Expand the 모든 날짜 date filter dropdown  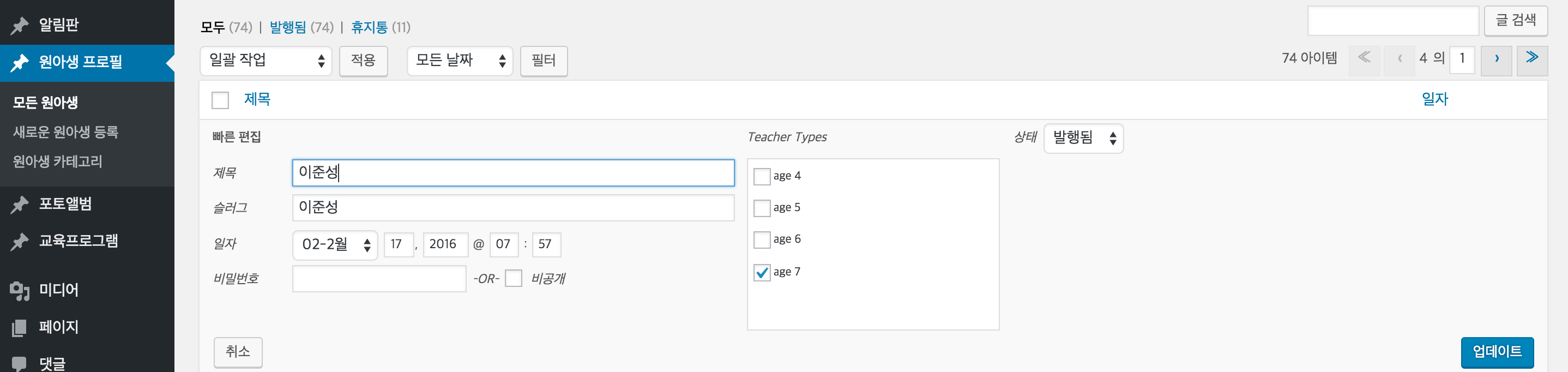pyautogui.click(x=460, y=61)
